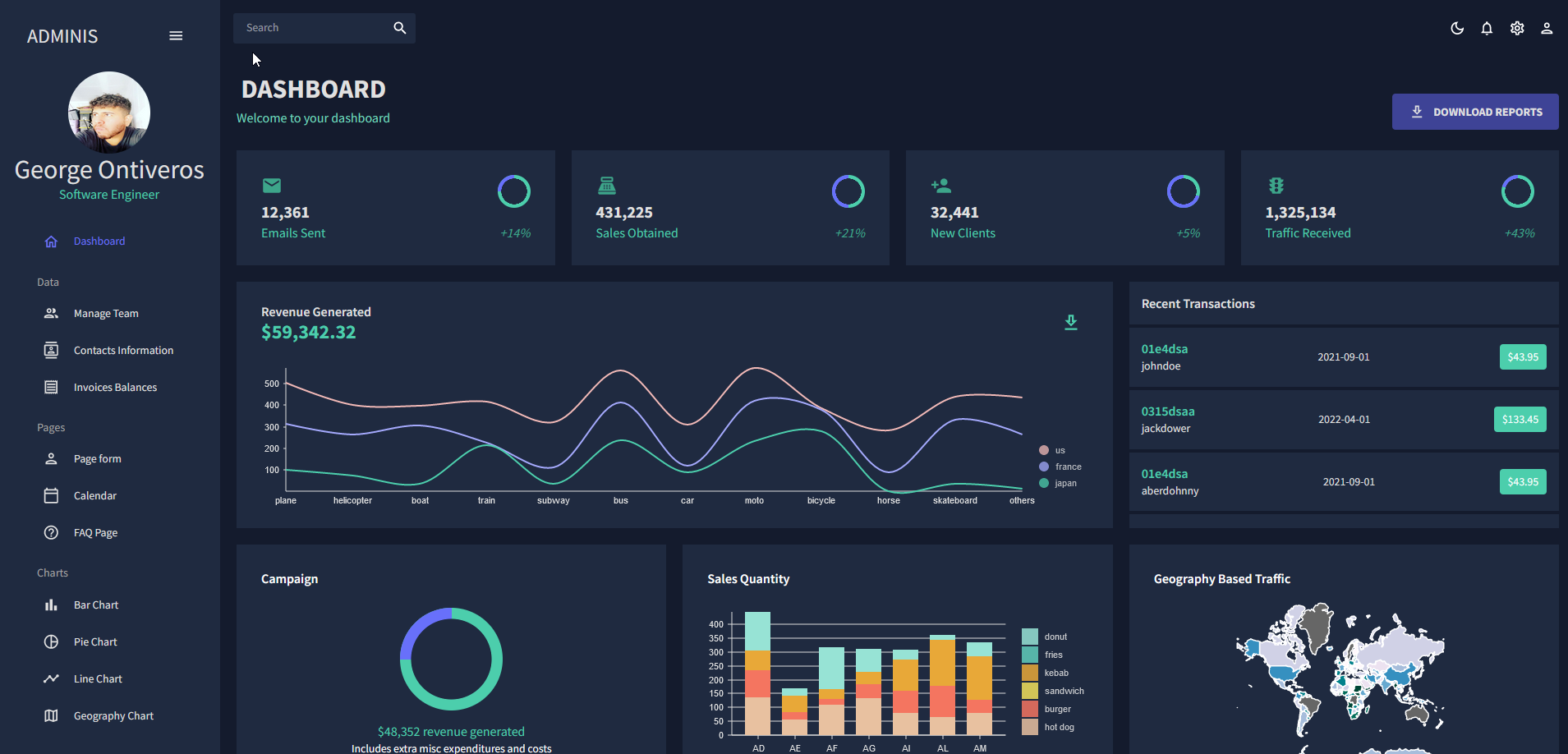Open notifications via the bell icon

[1487, 28]
